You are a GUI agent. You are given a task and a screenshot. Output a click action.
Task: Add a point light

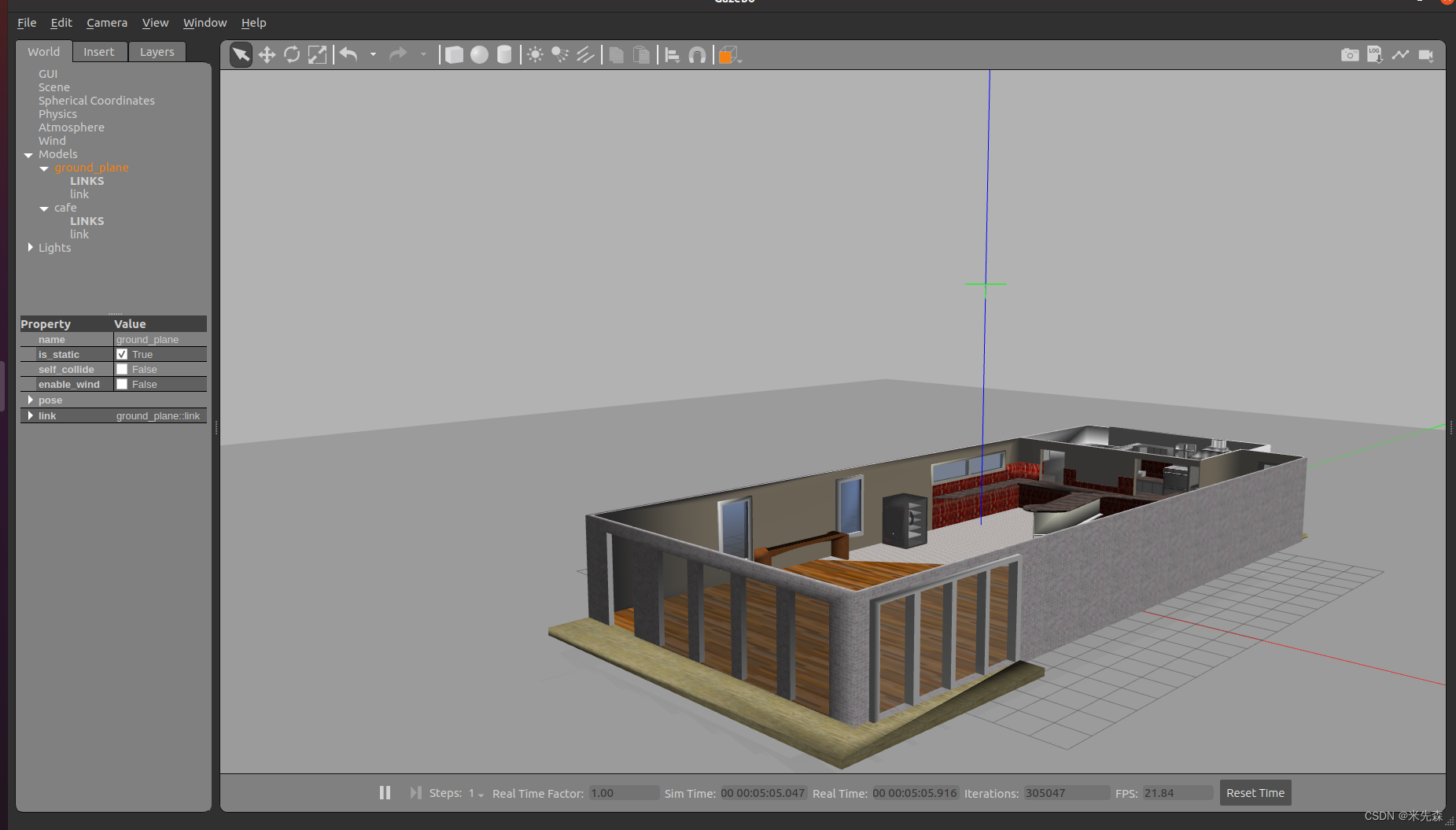[x=535, y=54]
